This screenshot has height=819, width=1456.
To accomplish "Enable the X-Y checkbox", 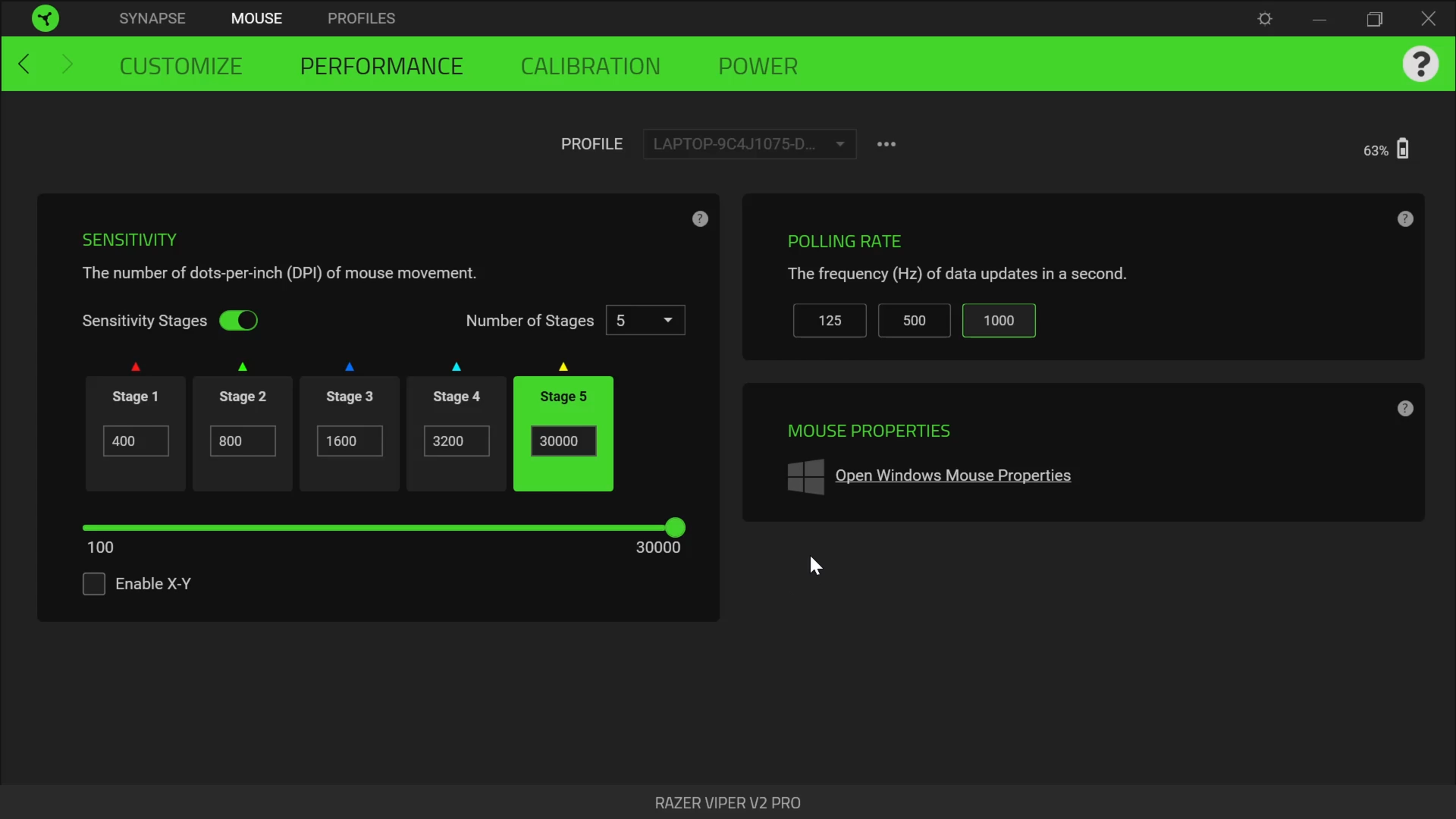I will [x=94, y=584].
